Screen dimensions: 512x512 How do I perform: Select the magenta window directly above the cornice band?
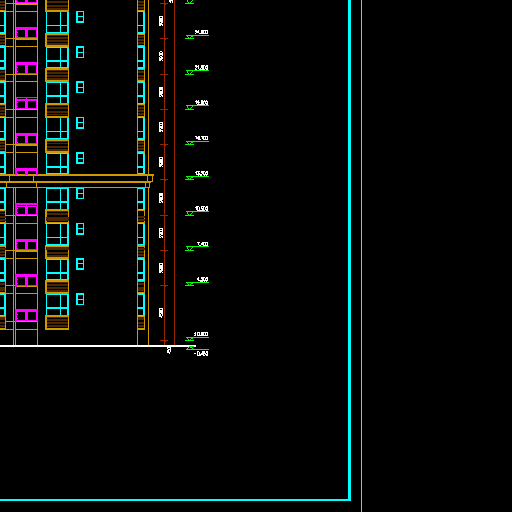point(26,171)
